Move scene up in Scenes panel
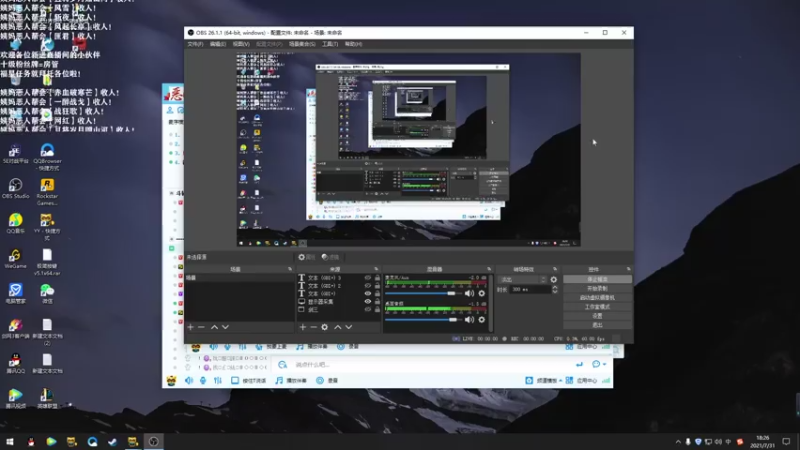Image resolution: width=800 pixels, height=450 pixels. (214, 327)
